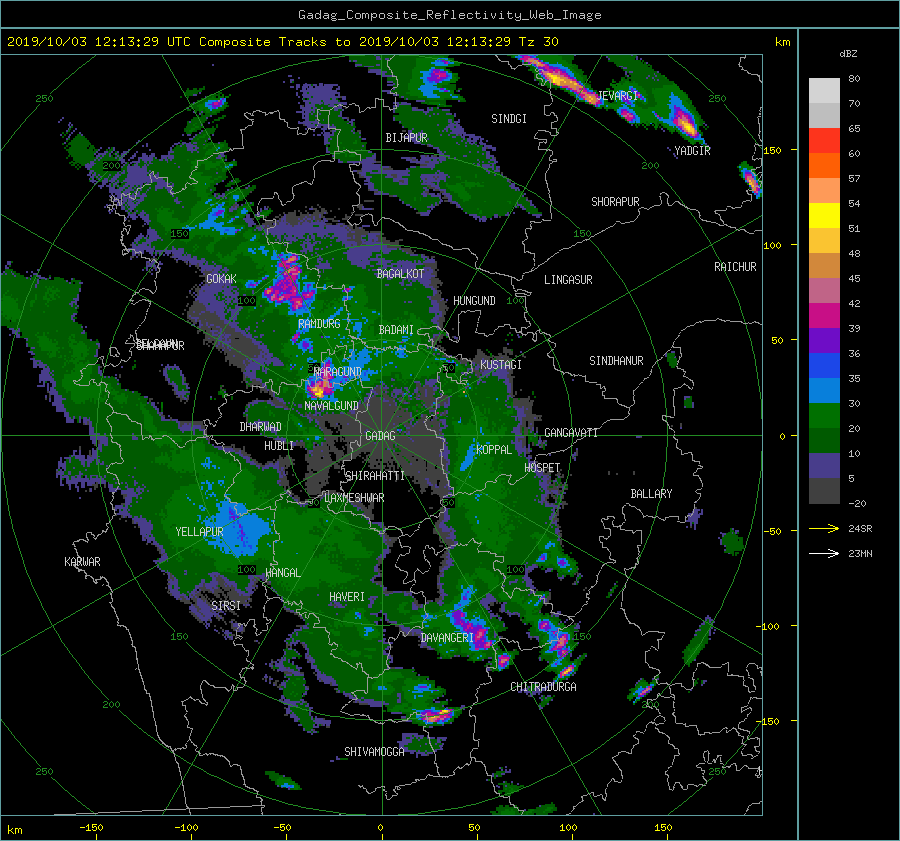This screenshot has width=900, height=841.
Task: Click the km unit label at bottom left
Action: click(x=14, y=830)
